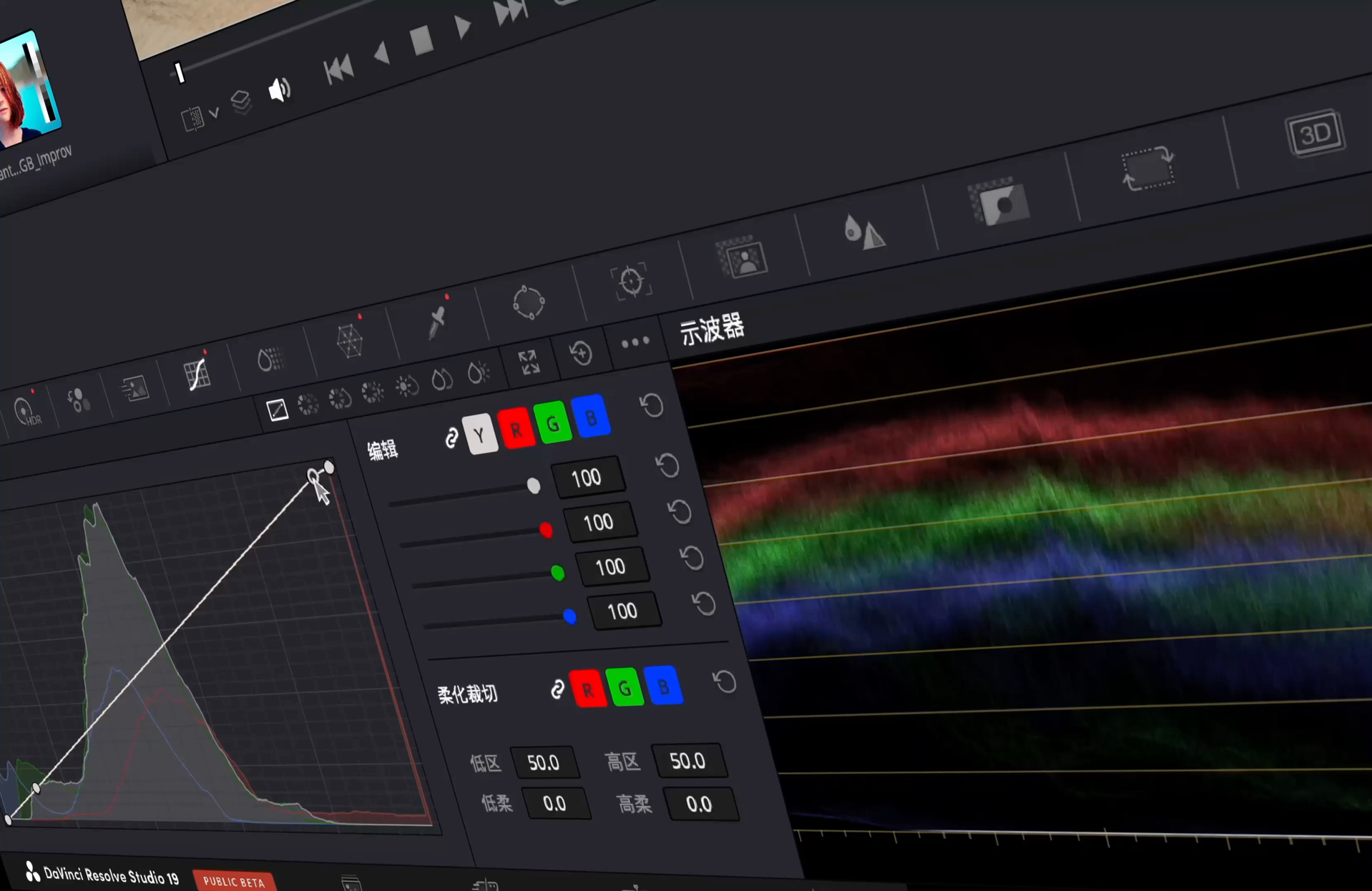Open the Motion Effects palette icon

(134, 388)
